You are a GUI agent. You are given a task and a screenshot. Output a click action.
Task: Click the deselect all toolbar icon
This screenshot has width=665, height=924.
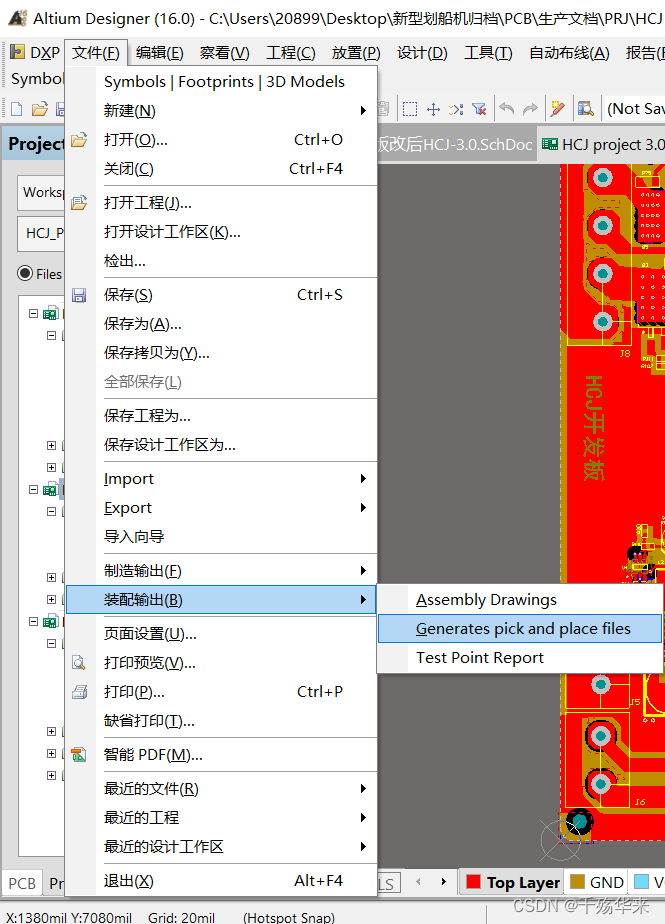456,109
